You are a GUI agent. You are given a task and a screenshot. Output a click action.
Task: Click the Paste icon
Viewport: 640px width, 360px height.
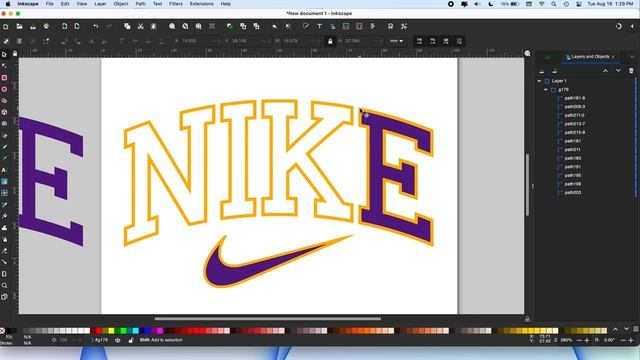[x=153, y=27]
